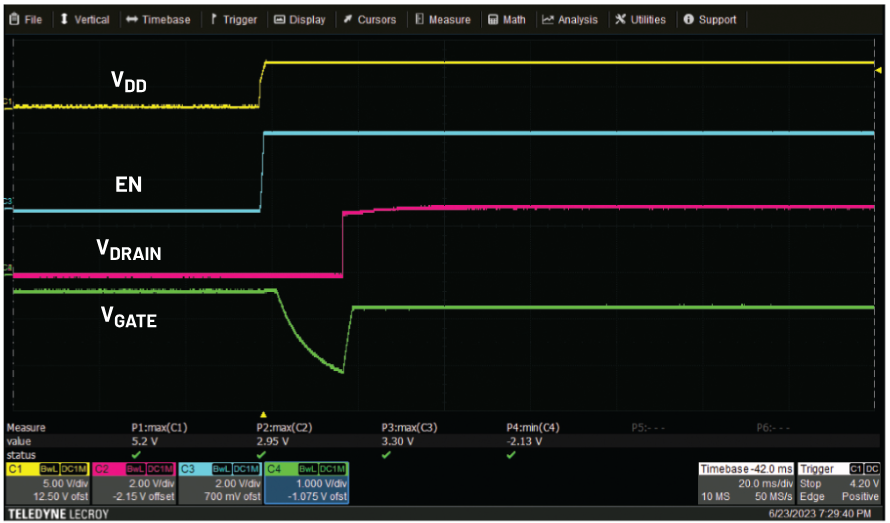Open the Trigger menu
Viewport: 890px width, 523px height.
pos(233,19)
